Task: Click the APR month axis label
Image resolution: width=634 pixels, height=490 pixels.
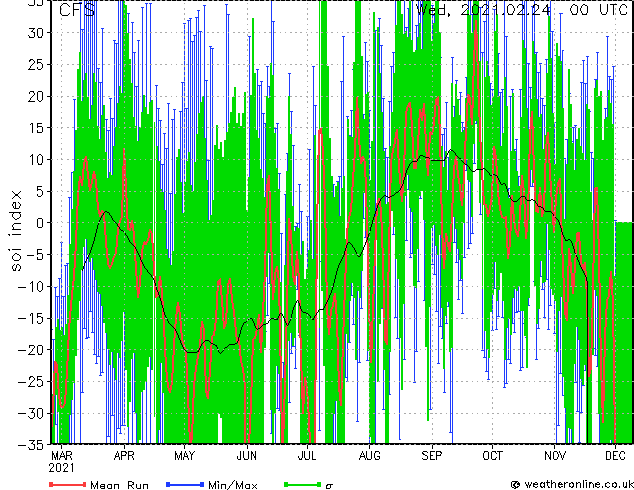Action: coord(124,456)
